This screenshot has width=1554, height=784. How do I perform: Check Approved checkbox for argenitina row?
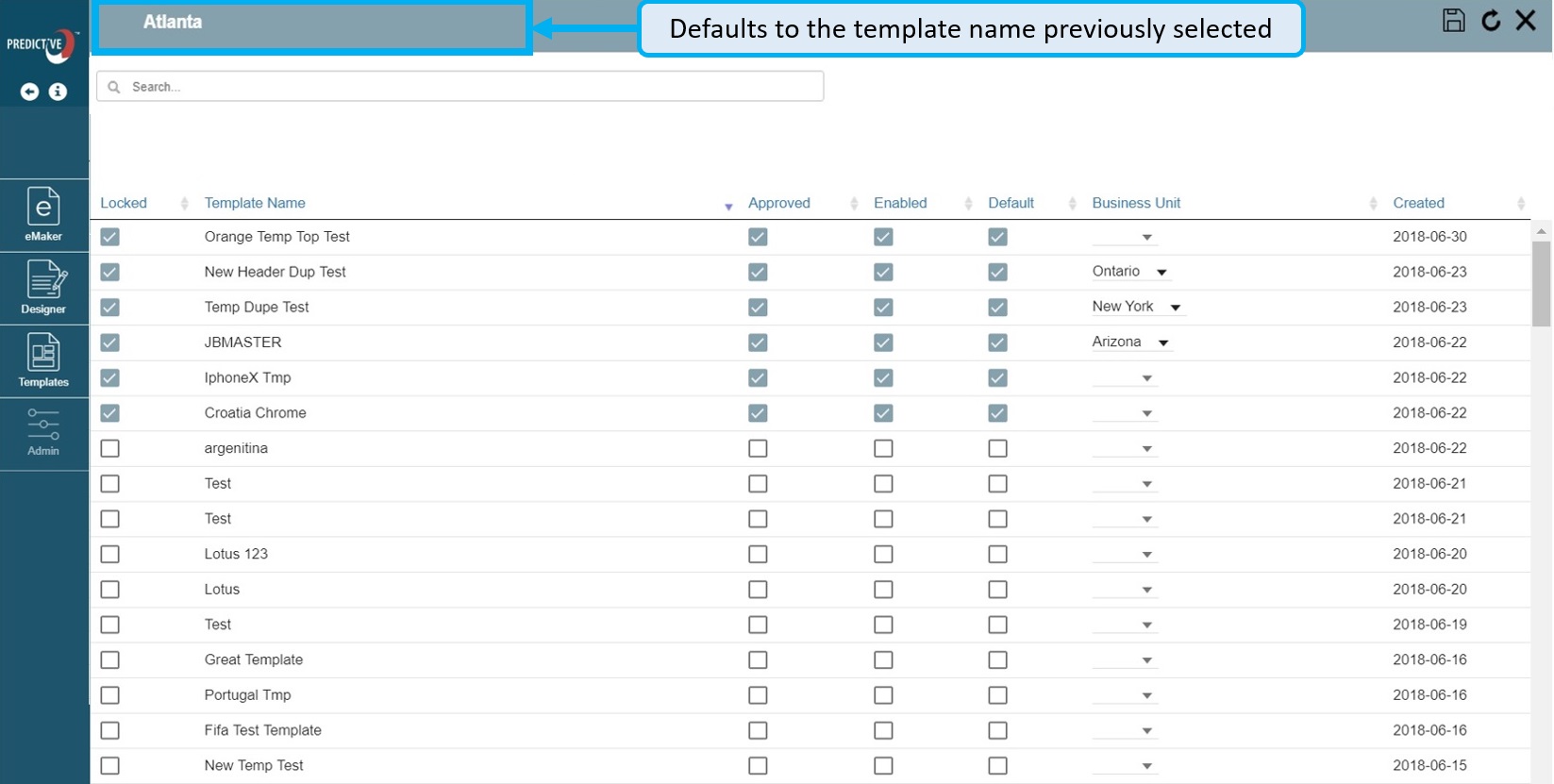[x=758, y=448]
